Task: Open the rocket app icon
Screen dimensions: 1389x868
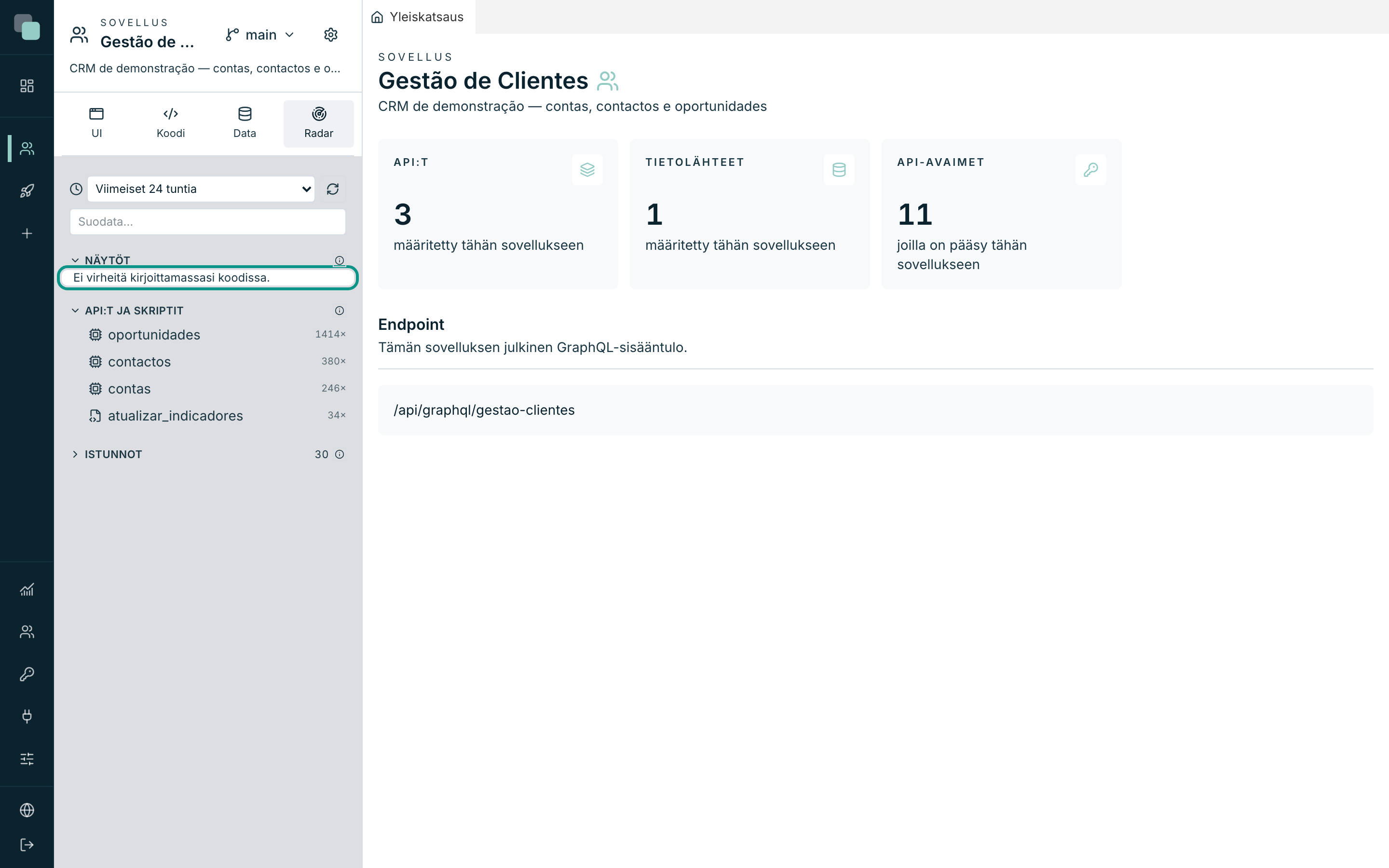Action: [x=27, y=191]
